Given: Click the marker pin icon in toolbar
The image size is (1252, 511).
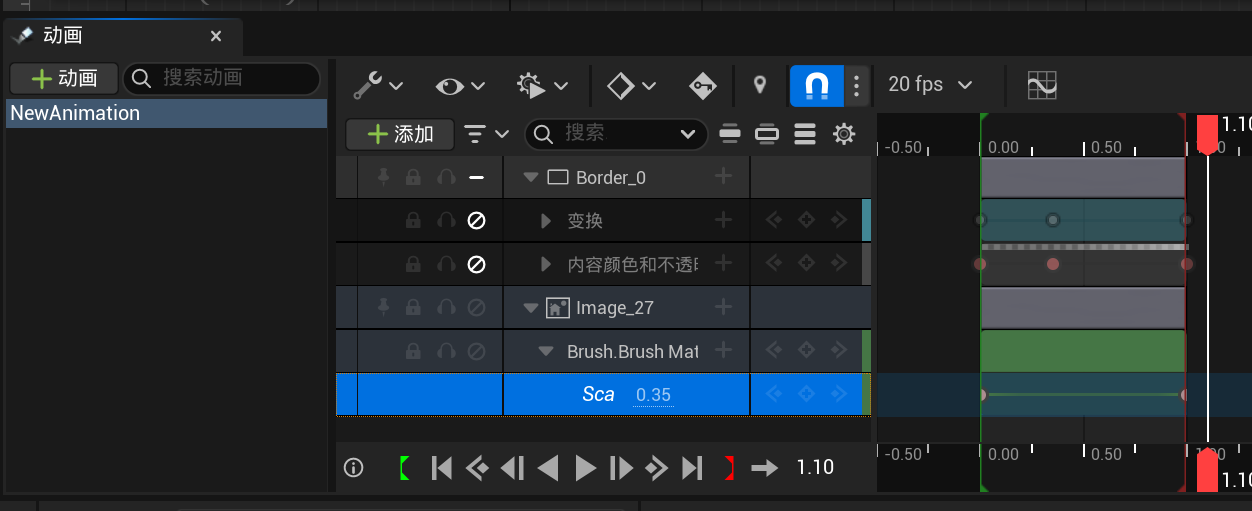Looking at the screenshot, I should 760,86.
